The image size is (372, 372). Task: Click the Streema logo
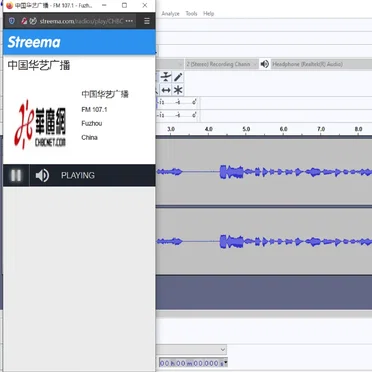click(34, 42)
